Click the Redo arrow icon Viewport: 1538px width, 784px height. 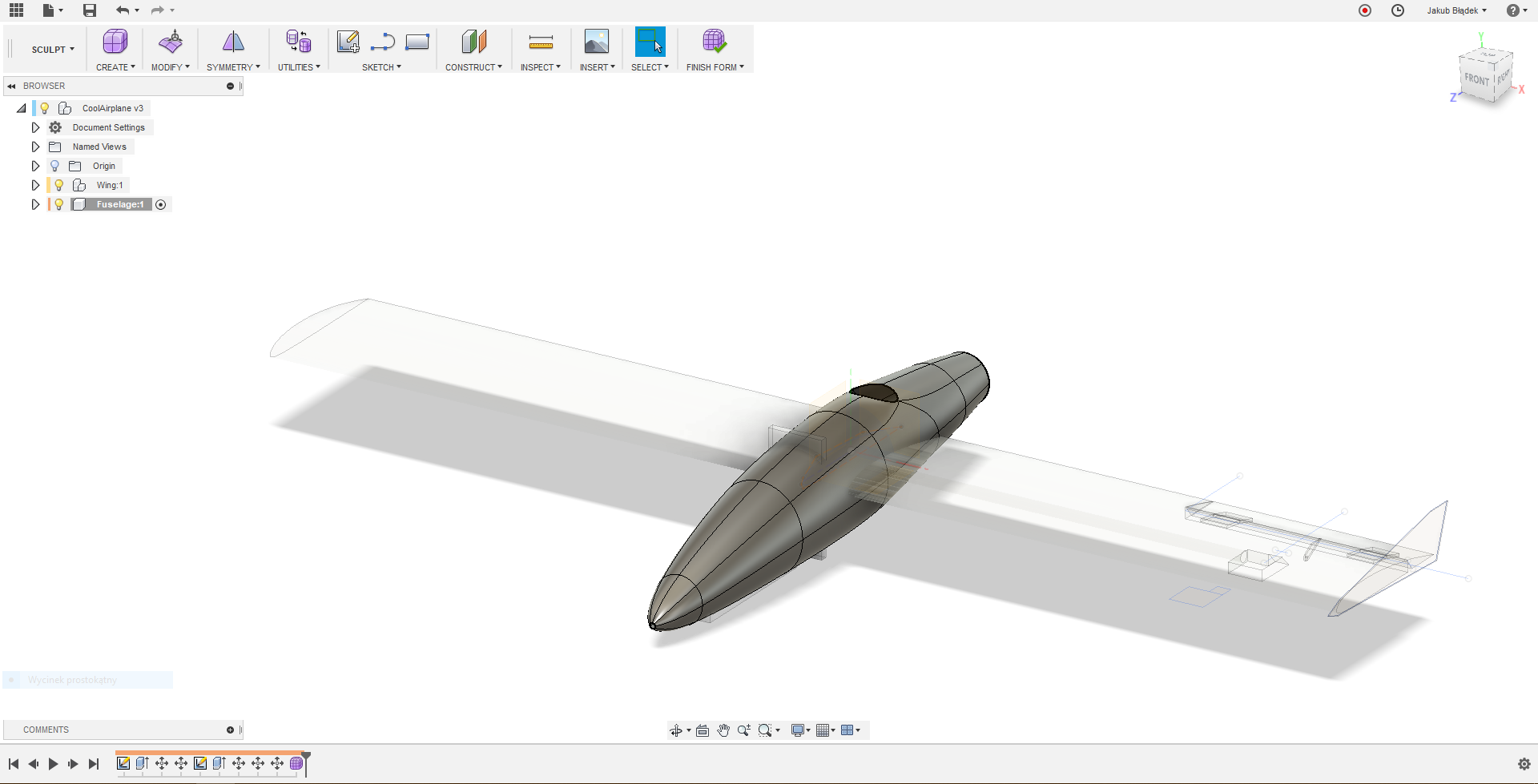pyautogui.click(x=158, y=10)
